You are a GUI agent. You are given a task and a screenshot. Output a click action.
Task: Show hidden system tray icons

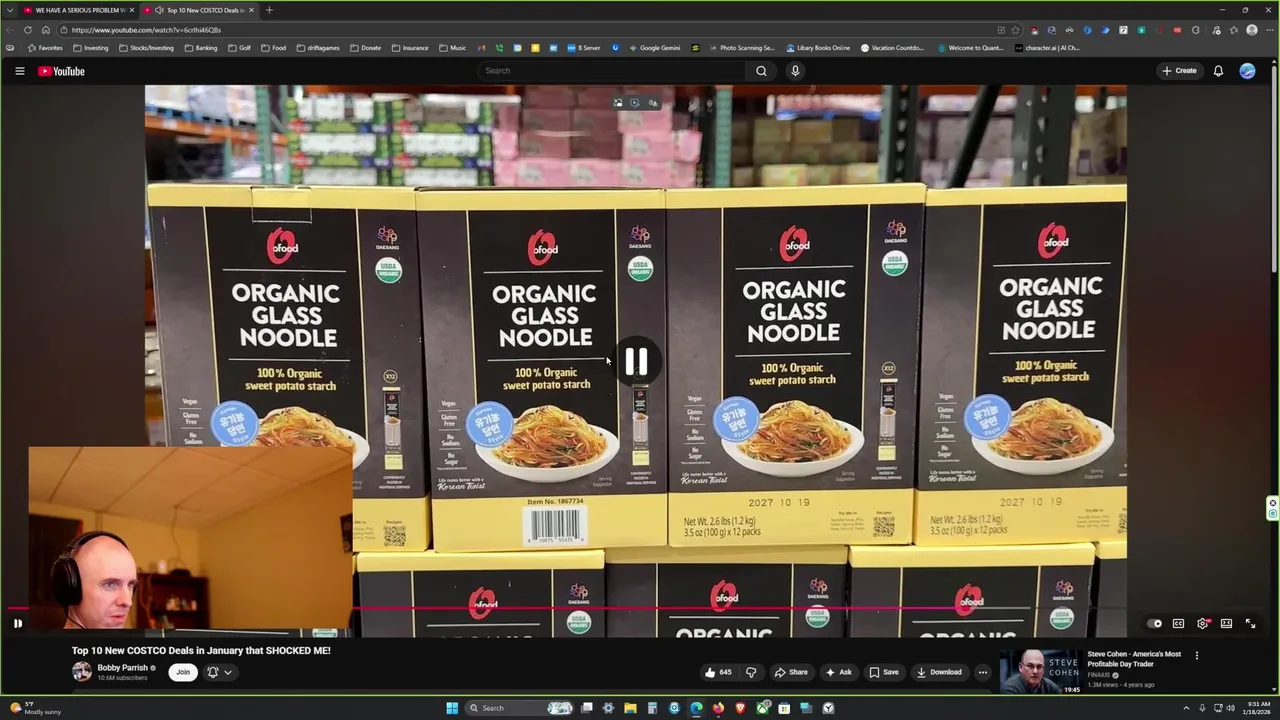[x=1187, y=708]
